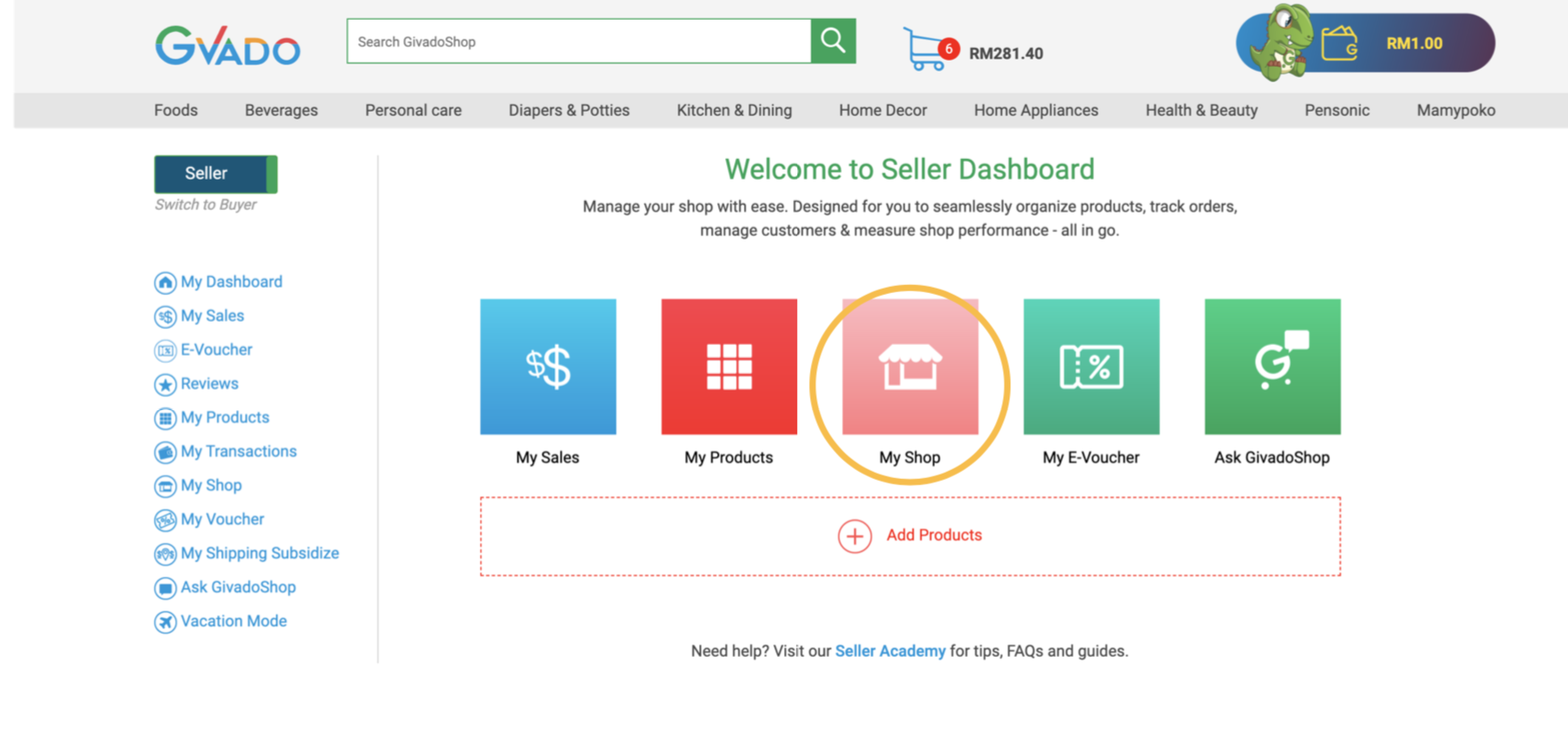Open the Home Decor category
This screenshot has width=1568, height=731.
click(x=883, y=110)
